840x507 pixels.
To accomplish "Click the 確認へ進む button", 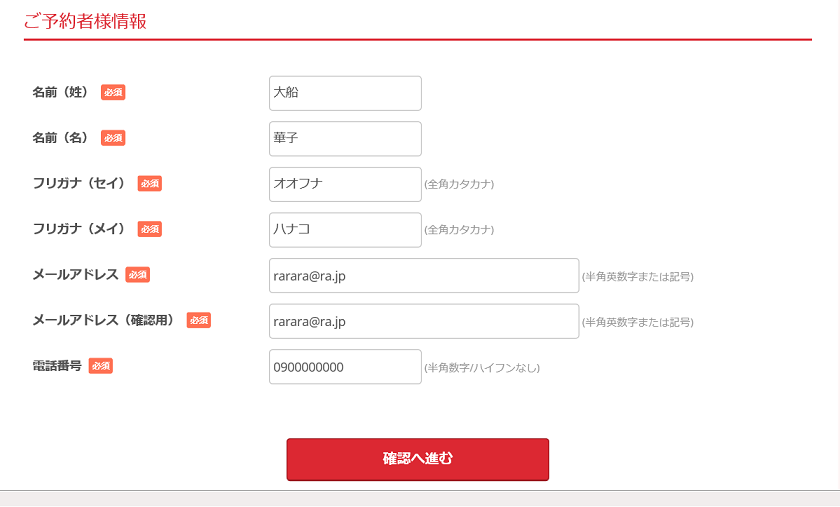I will [417, 459].
